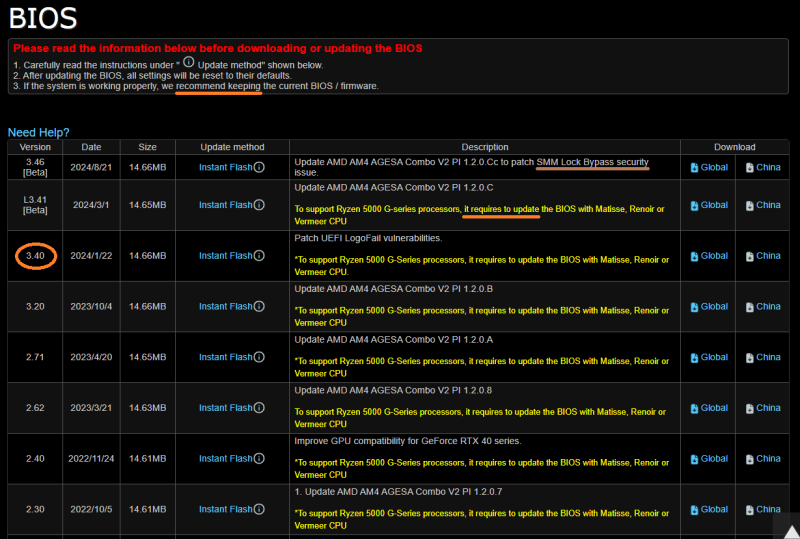Viewport: 800px width, 539px height.
Task: Open the Instant Flash link for version 2.30
Action: tap(226, 509)
